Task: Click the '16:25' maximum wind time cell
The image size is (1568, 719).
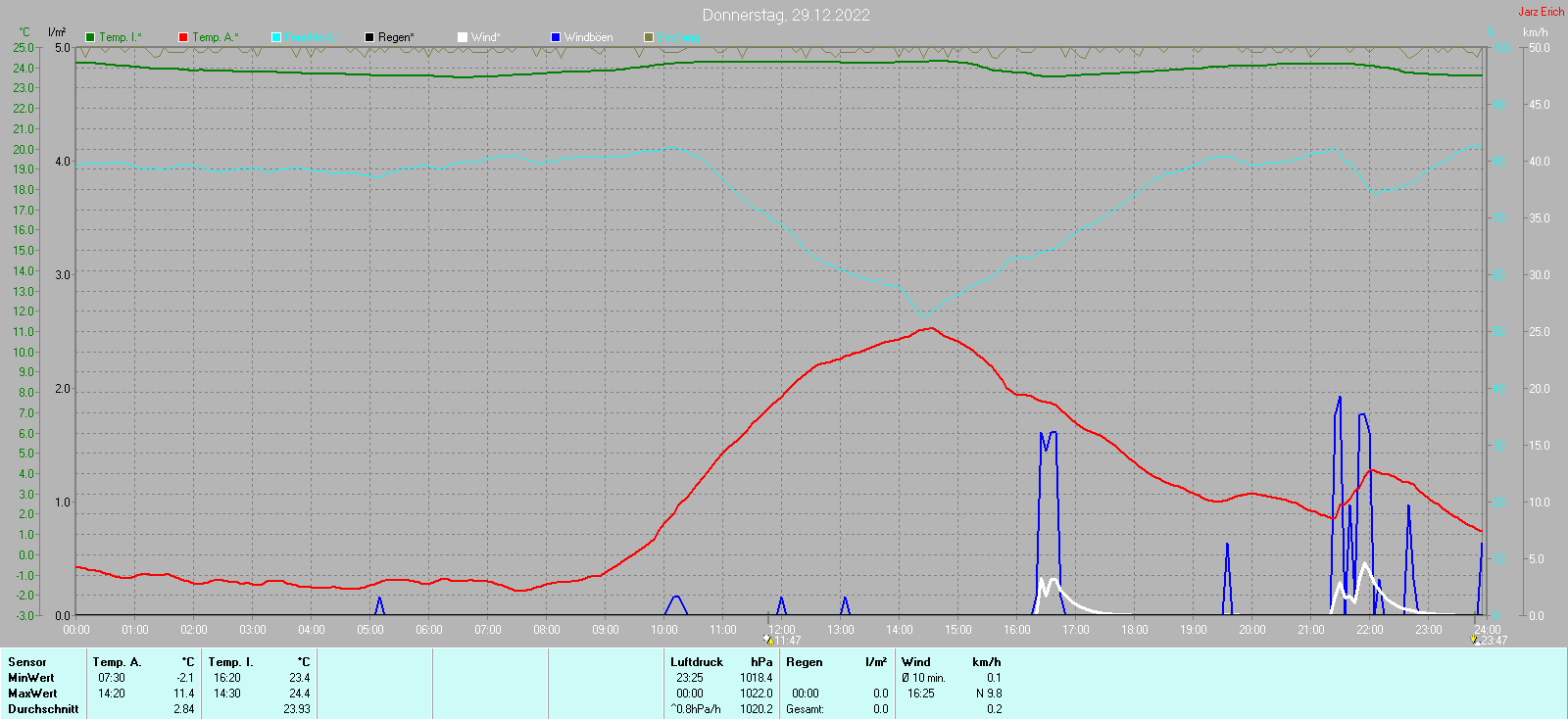Action: (921, 694)
